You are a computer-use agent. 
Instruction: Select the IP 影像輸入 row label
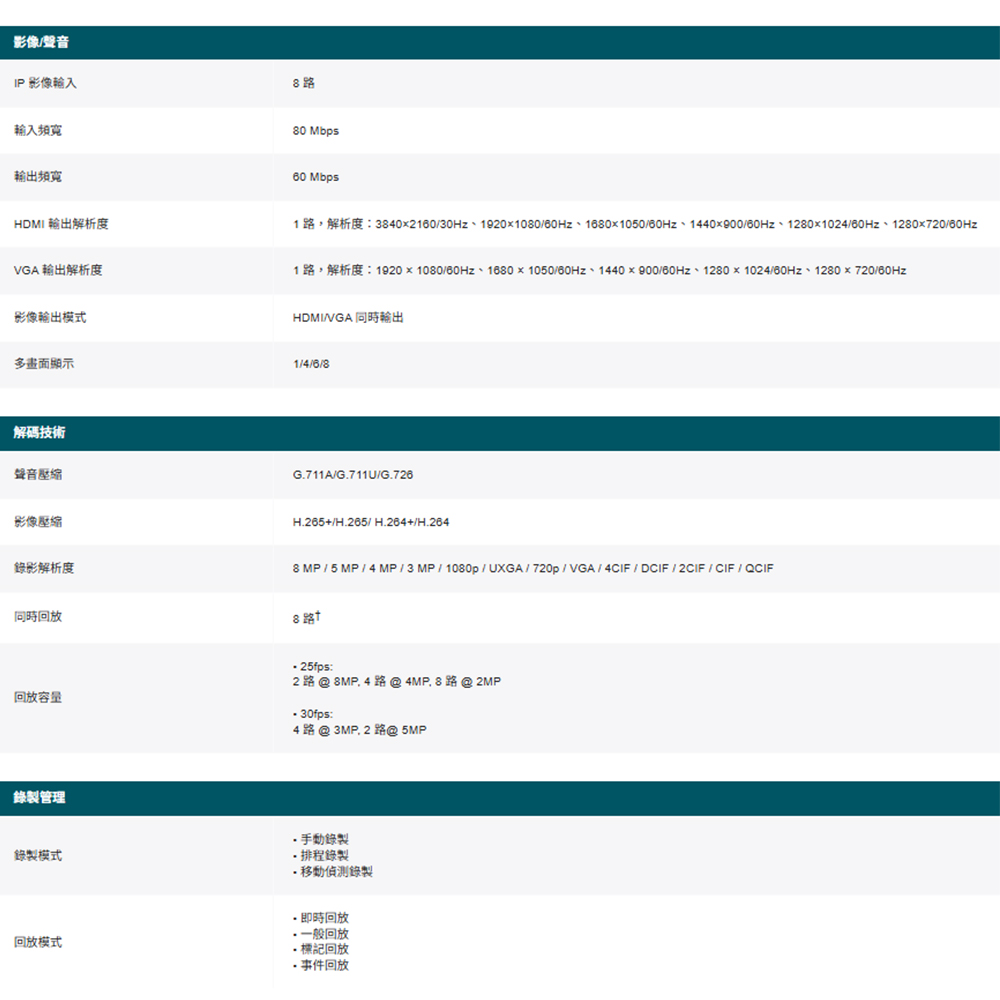point(45,83)
